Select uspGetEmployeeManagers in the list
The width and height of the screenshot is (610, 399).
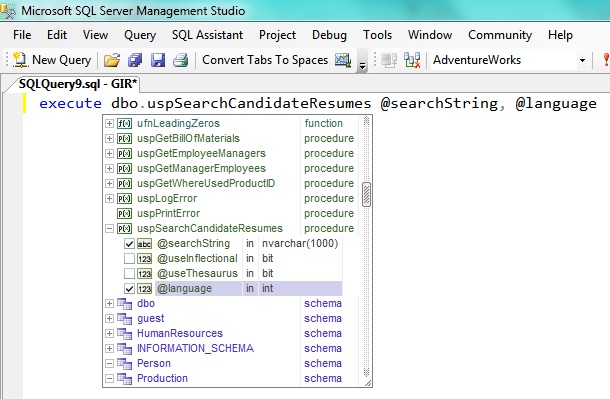pyautogui.click(x=201, y=153)
